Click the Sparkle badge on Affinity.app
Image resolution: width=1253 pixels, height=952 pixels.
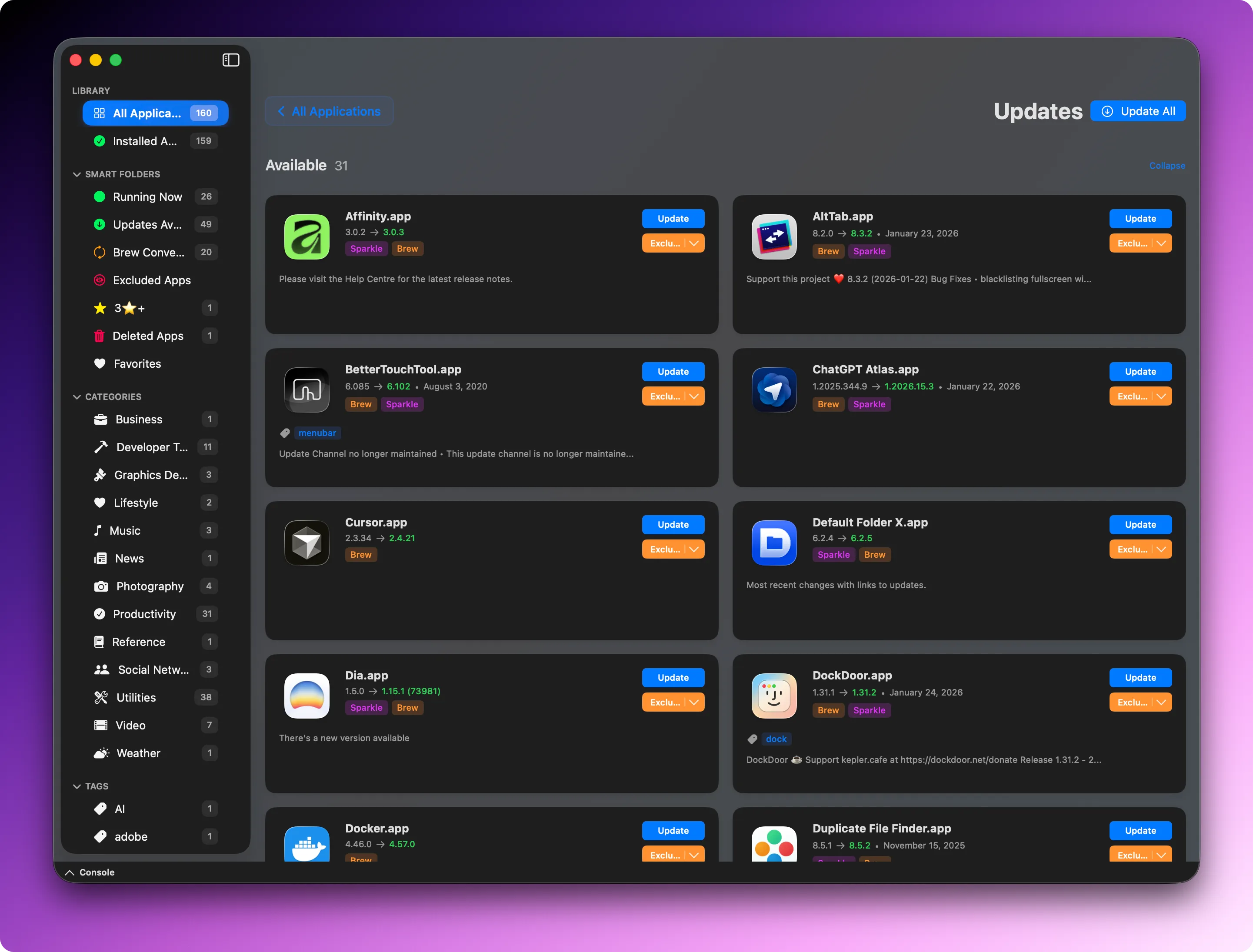(366, 249)
